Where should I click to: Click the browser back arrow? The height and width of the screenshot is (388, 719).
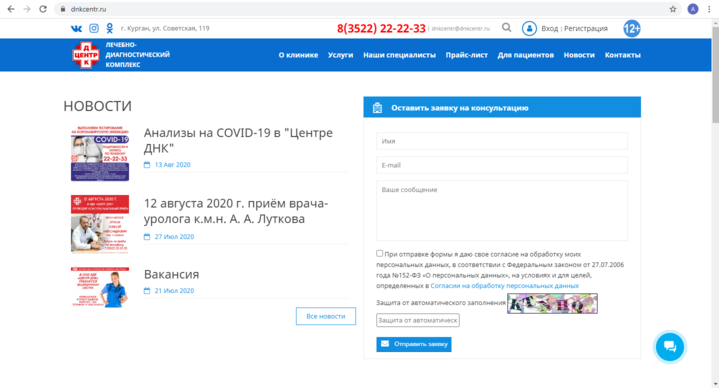[11, 9]
